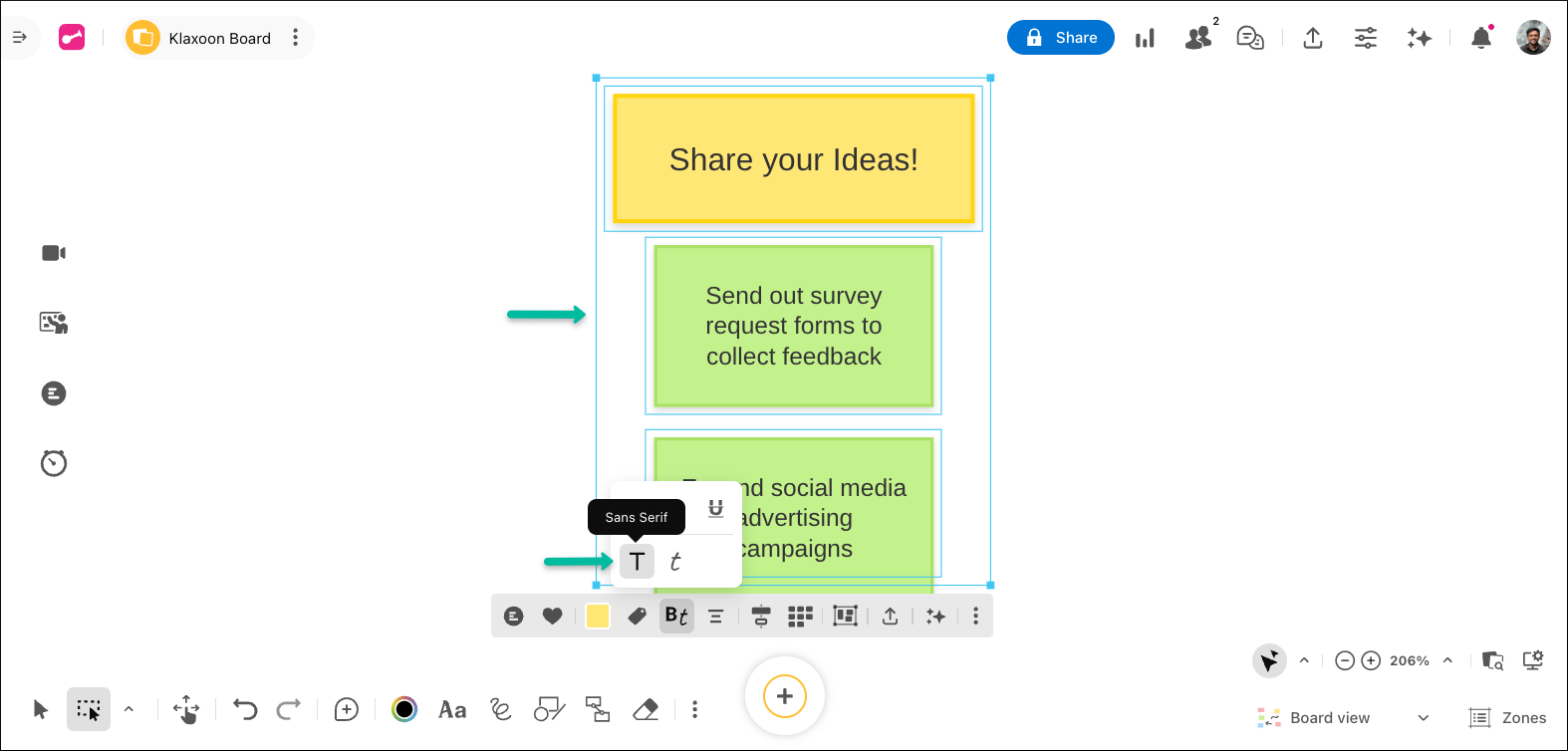Click the group frame icon
1568x751 pixels.
pos(845,617)
